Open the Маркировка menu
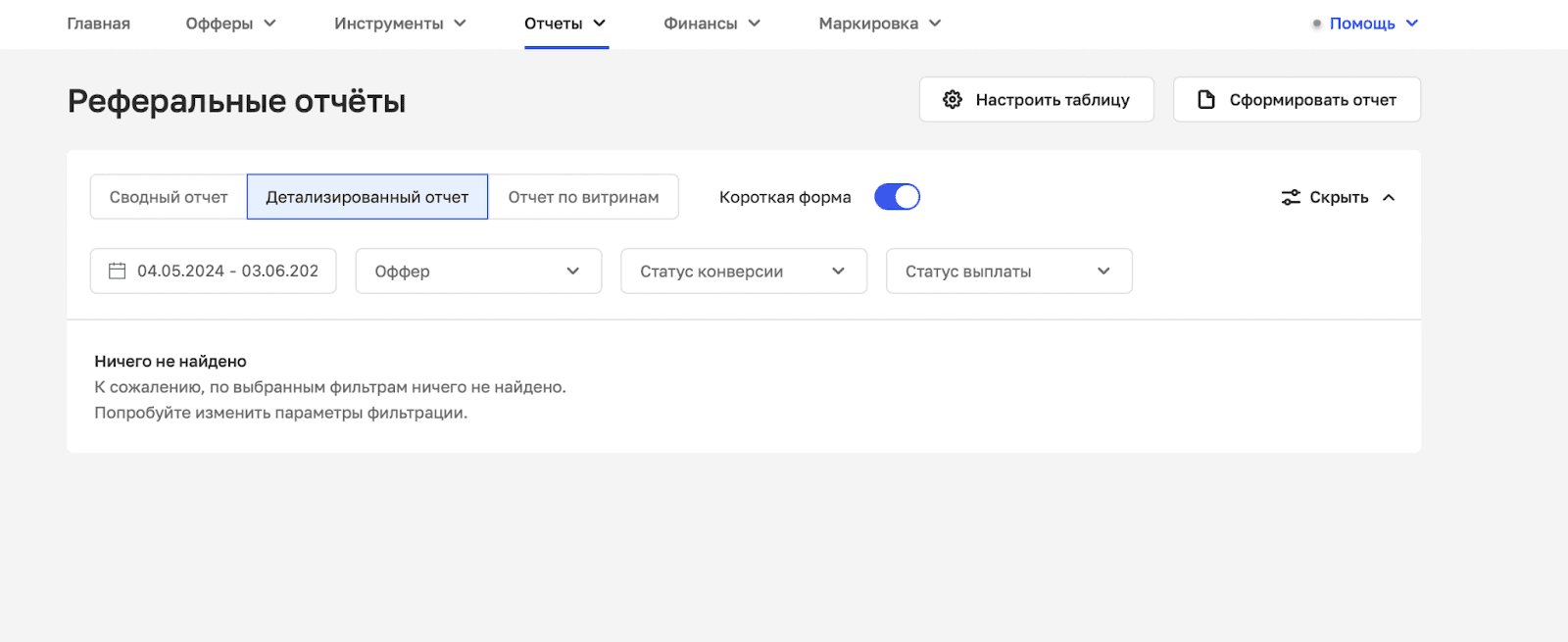Screen dimensions: 1568x642 click(880, 24)
